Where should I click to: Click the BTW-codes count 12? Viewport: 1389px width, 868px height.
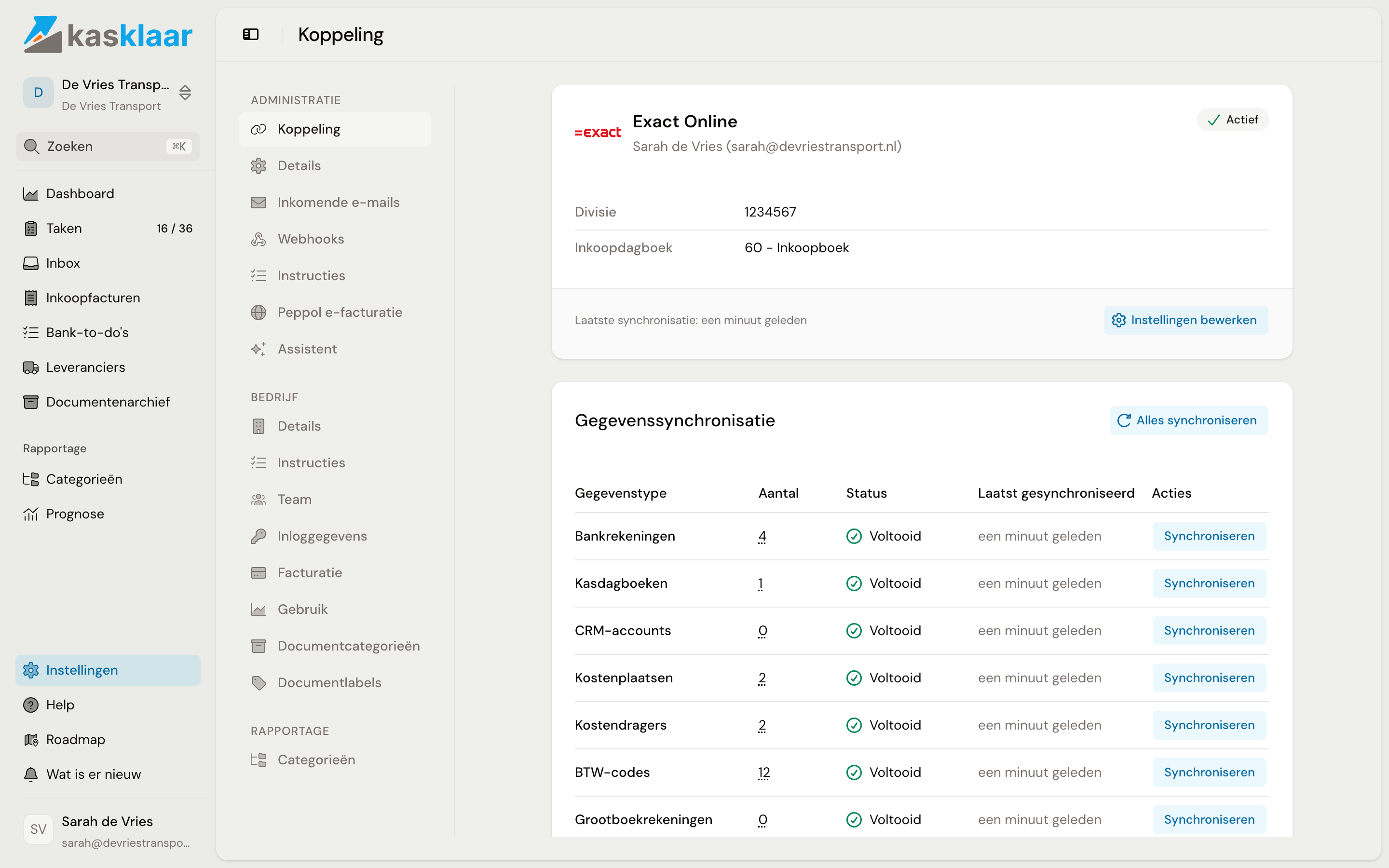[x=764, y=773]
